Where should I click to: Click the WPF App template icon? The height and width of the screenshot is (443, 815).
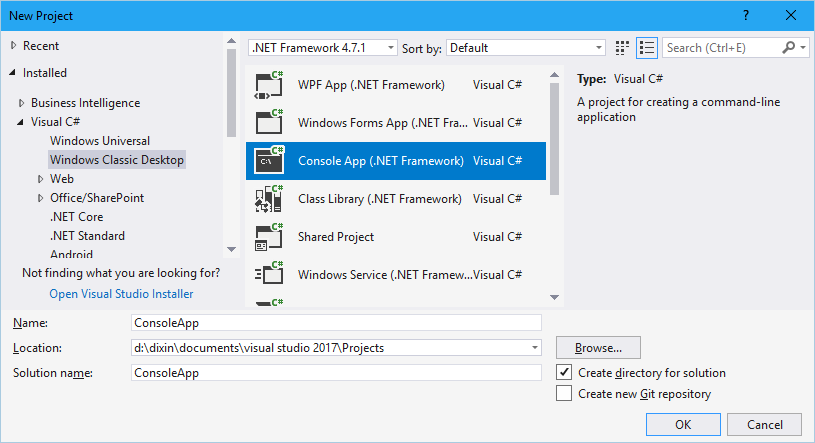tap(269, 85)
